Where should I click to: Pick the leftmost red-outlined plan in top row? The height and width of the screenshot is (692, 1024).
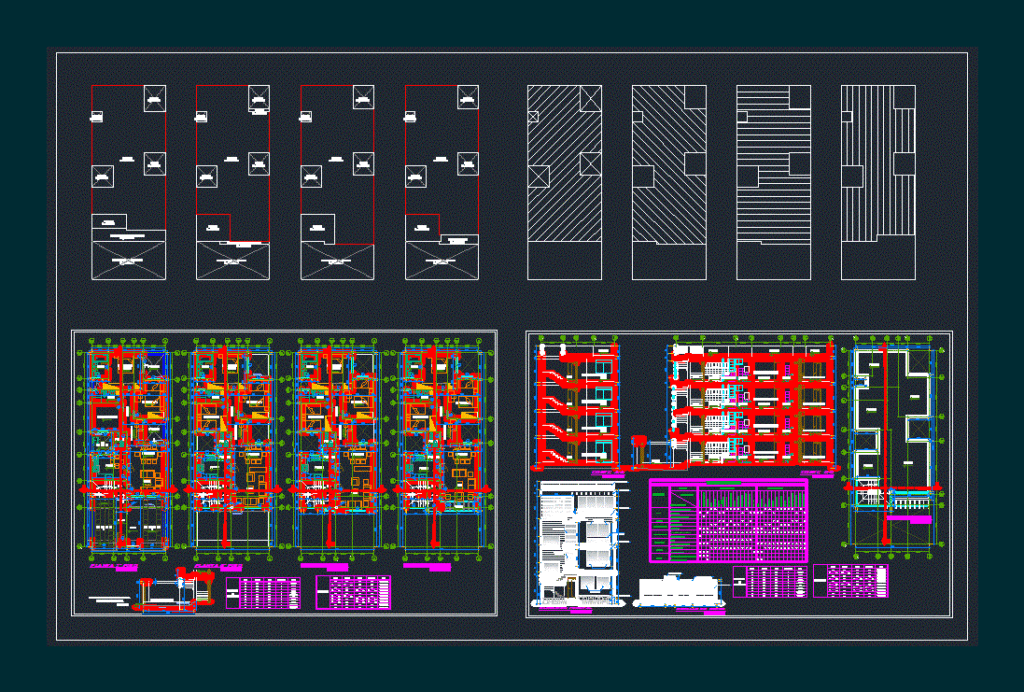pos(128,182)
